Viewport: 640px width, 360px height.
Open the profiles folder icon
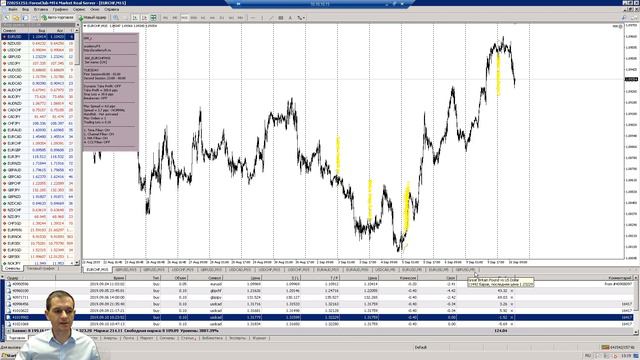coord(16,18)
